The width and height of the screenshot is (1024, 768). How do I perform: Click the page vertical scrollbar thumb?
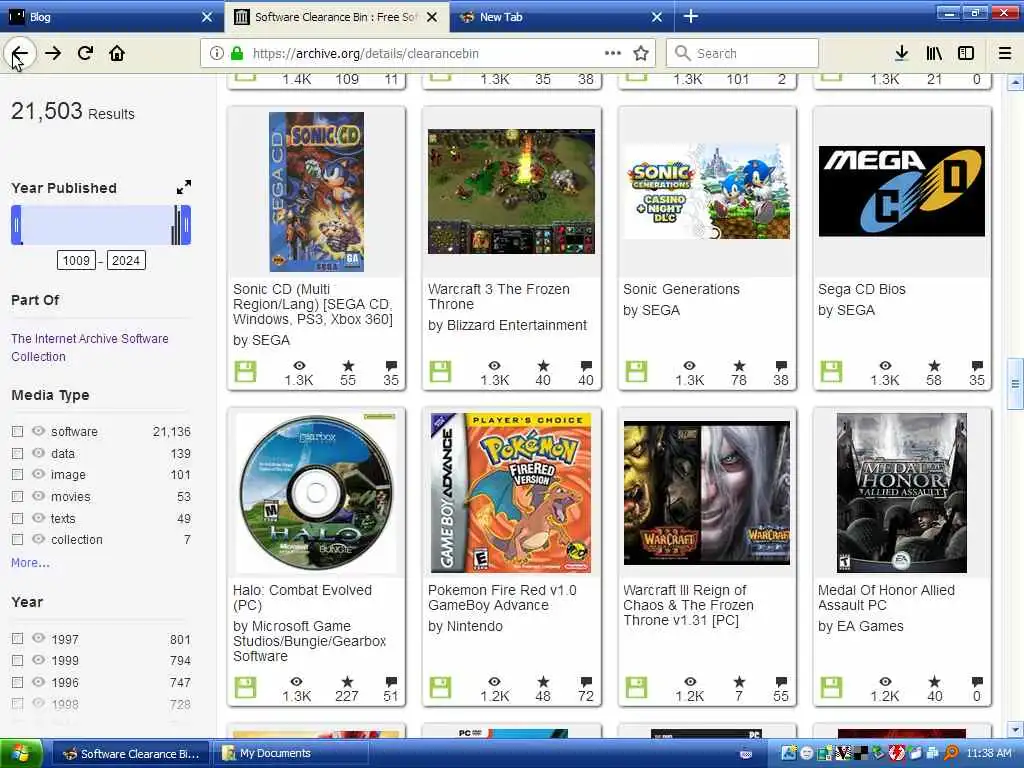pos(1015,383)
